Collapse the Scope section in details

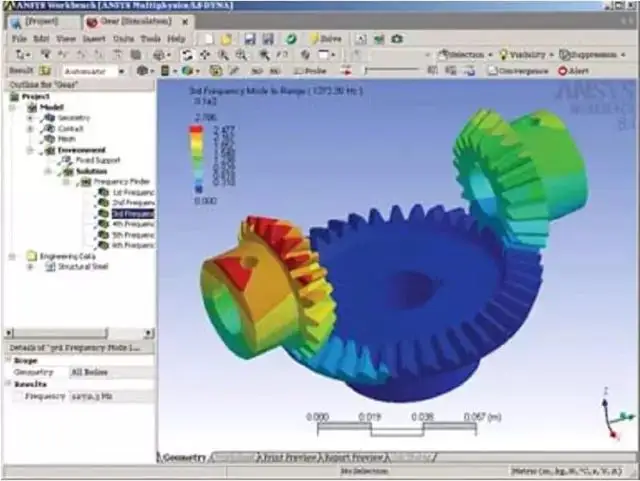click(x=8, y=360)
